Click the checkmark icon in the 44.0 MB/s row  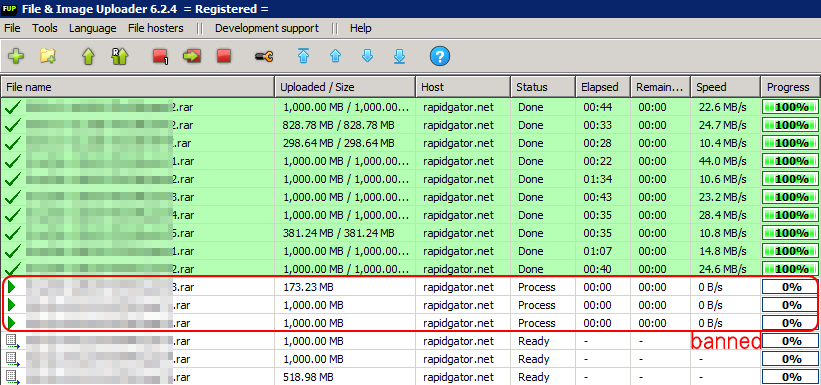[x=13, y=161]
